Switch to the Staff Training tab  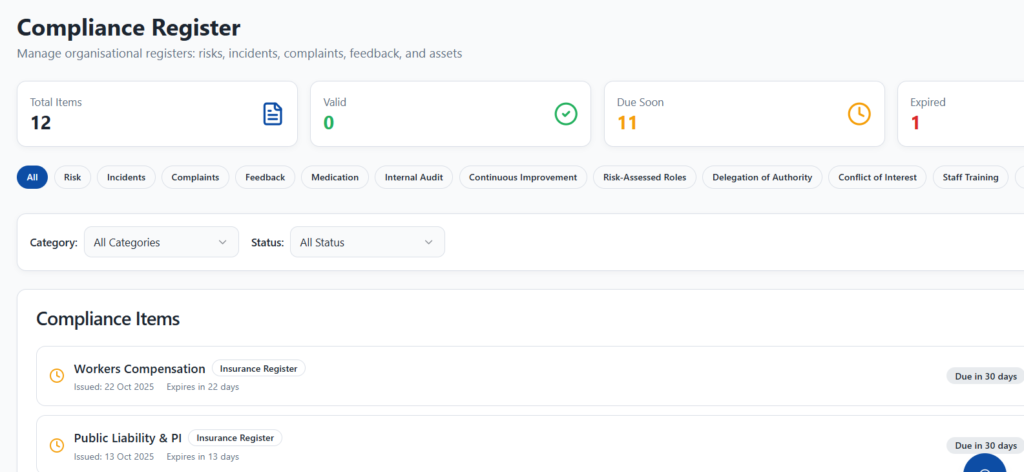click(970, 178)
